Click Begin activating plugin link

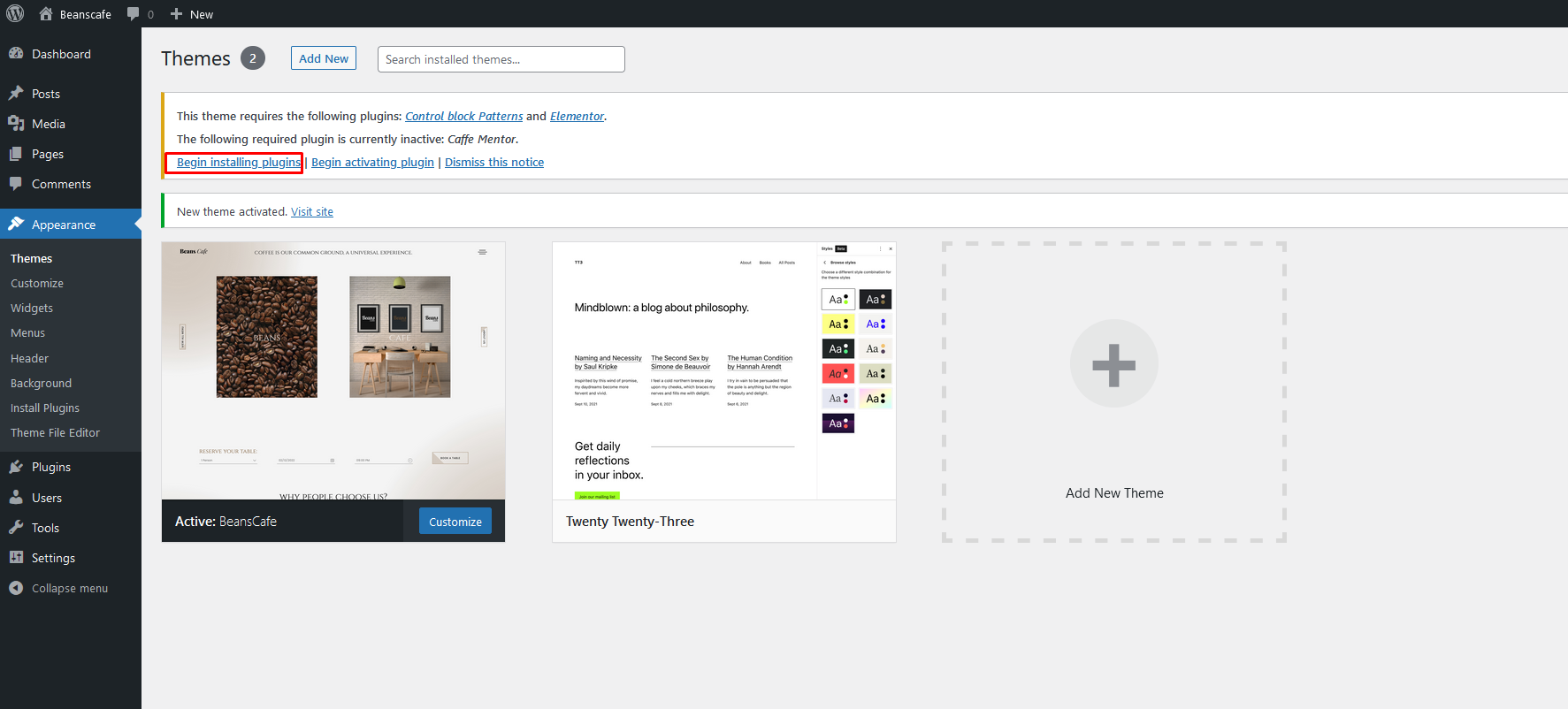372,162
